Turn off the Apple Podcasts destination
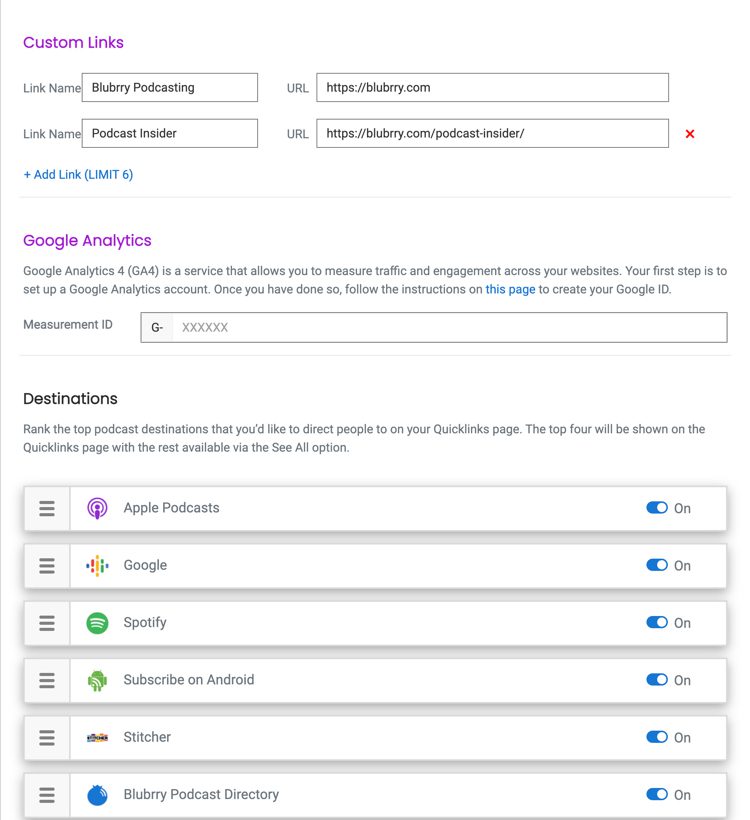The width and height of the screenshot is (750, 820). (657, 508)
